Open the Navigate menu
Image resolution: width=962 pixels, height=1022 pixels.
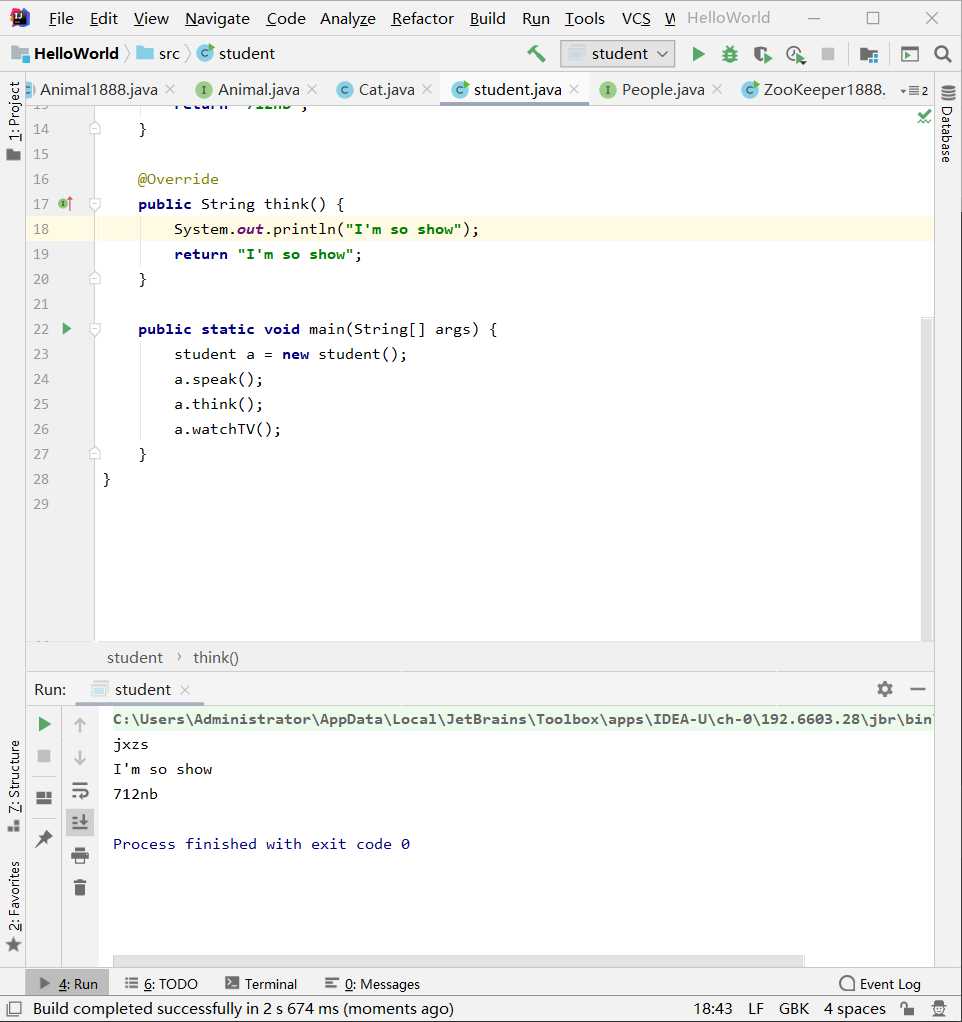217,18
